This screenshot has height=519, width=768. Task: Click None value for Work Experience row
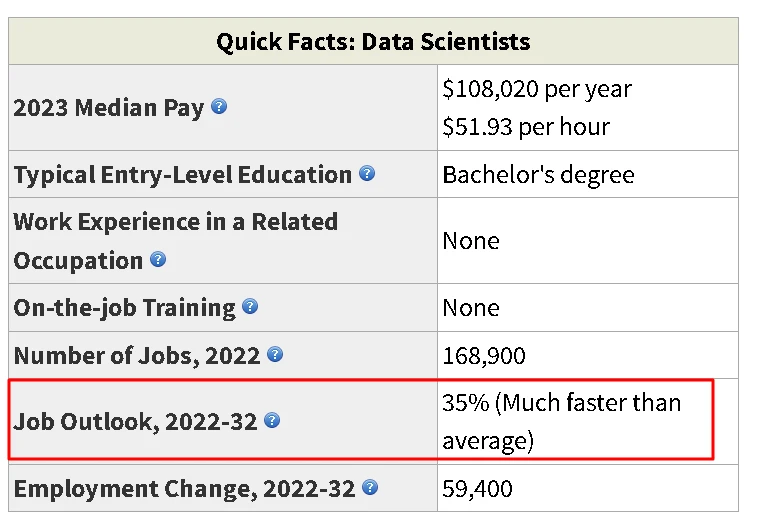click(x=471, y=241)
